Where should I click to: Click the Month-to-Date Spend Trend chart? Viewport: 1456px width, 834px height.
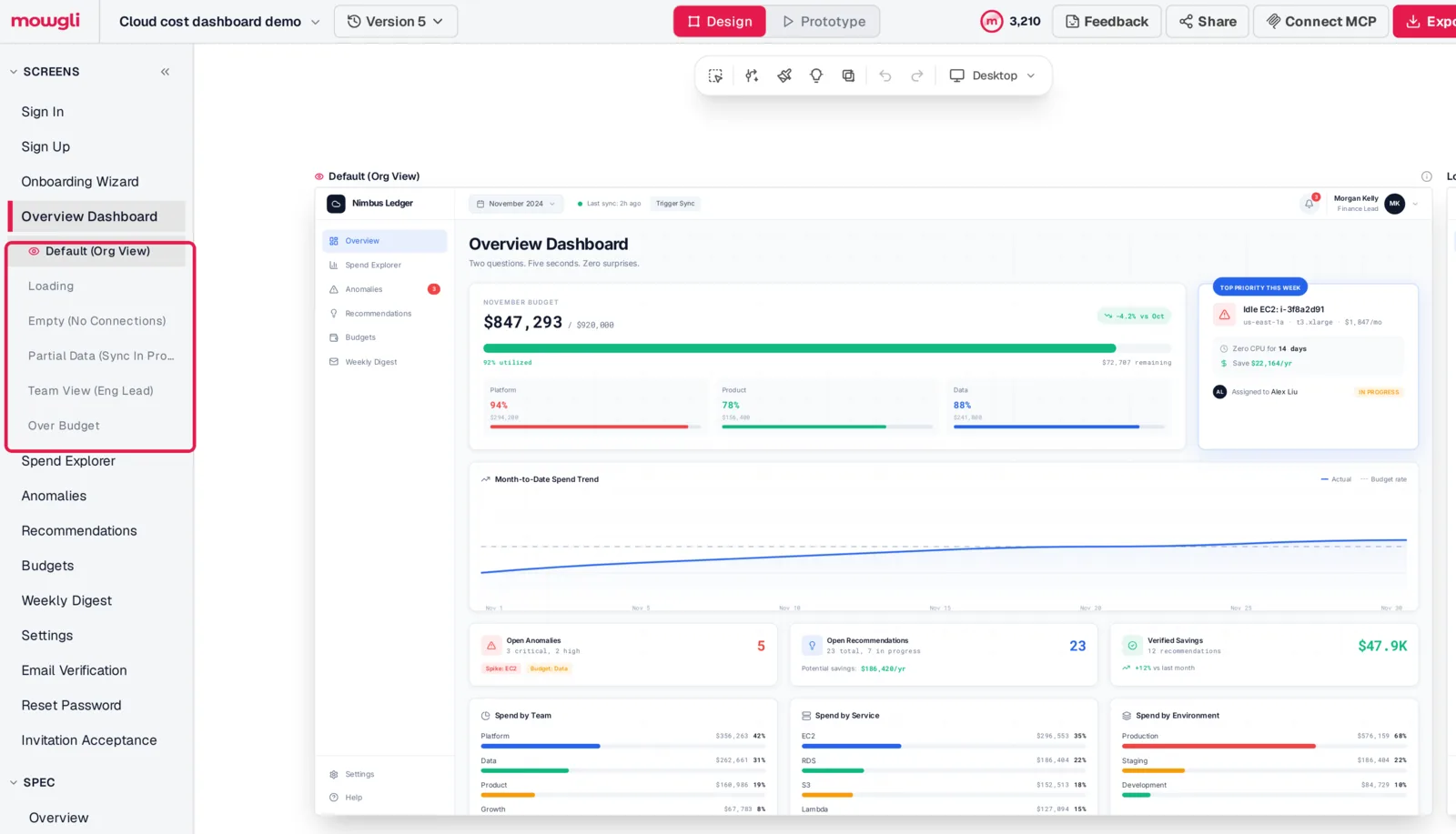(x=944, y=537)
